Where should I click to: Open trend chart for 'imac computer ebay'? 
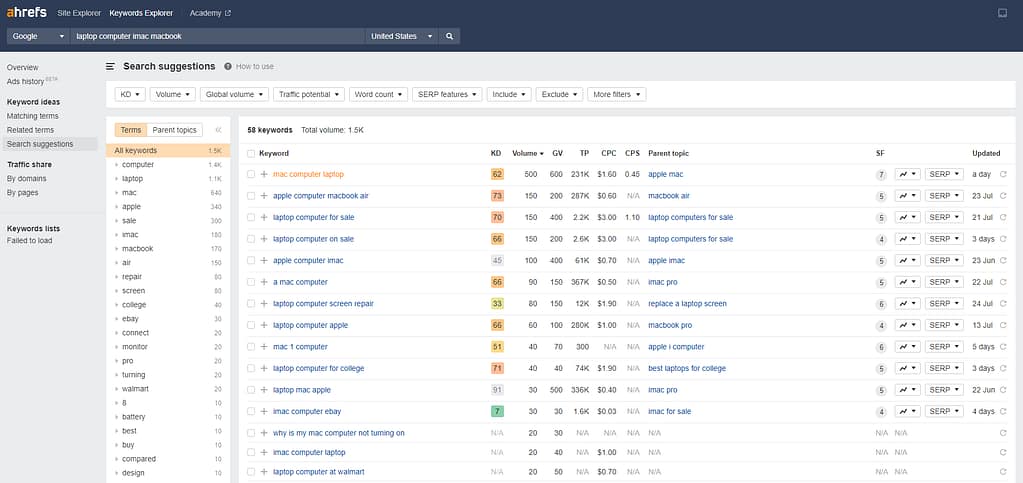point(908,411)
